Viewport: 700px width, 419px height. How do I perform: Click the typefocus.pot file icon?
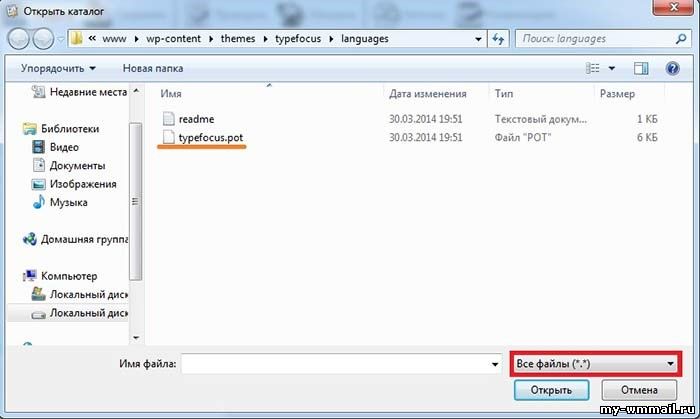point(168,137)
